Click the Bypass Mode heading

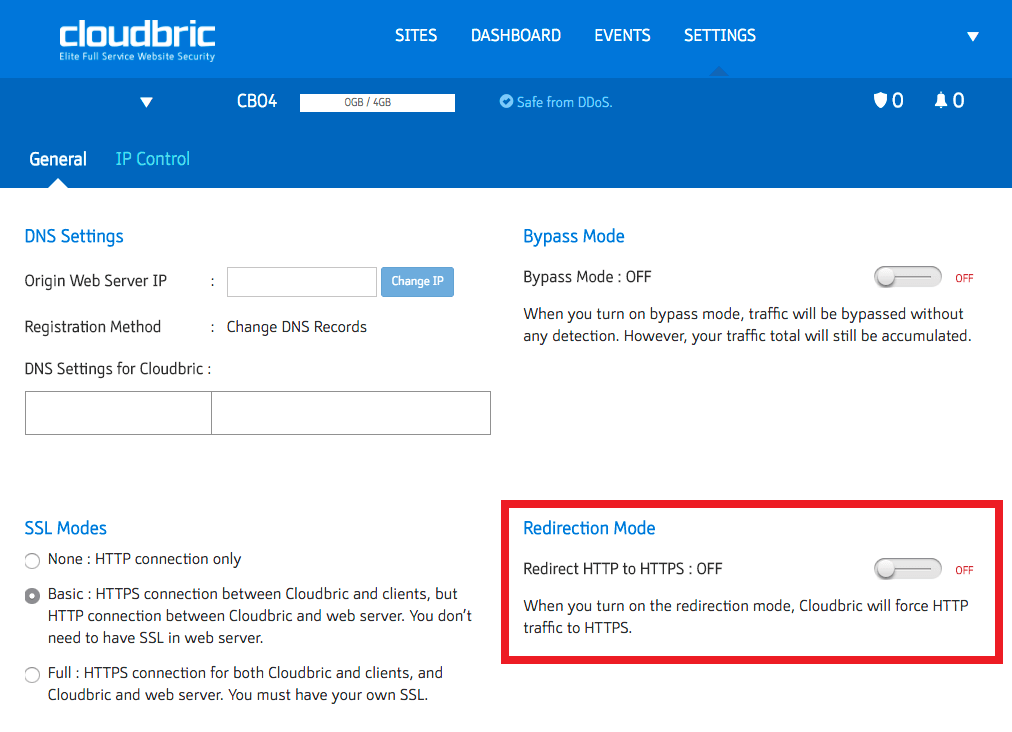(x=574, y=237)
